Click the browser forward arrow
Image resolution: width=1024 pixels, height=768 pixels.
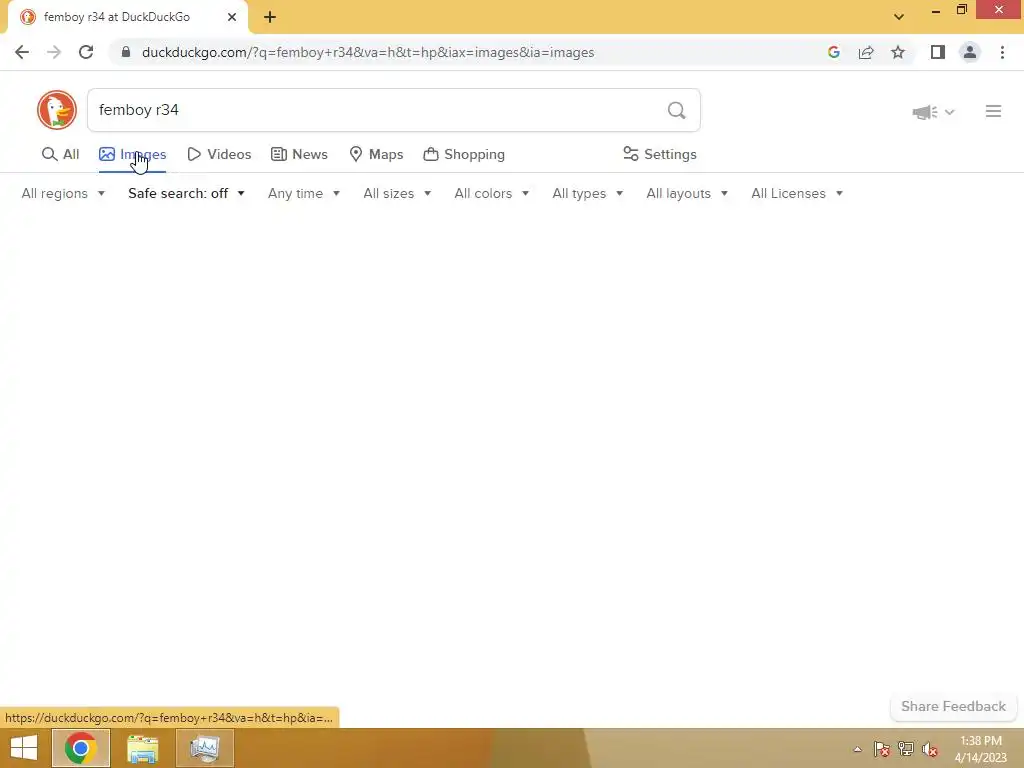(x=54, y=52)
